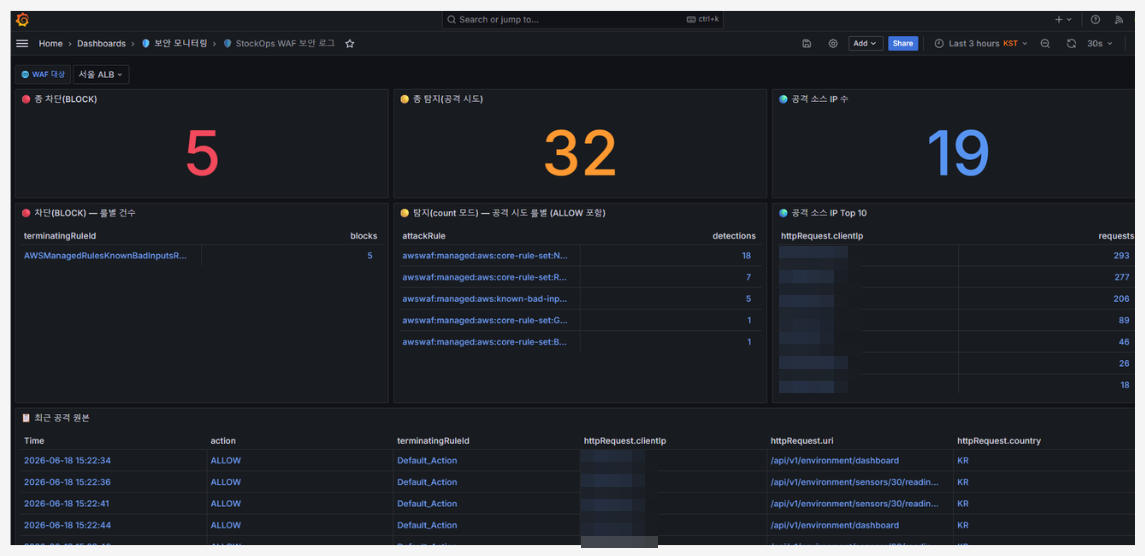1145x556 pixels.
Task: Click Default_Action in the 15:22:36 row
Action: 427,482
